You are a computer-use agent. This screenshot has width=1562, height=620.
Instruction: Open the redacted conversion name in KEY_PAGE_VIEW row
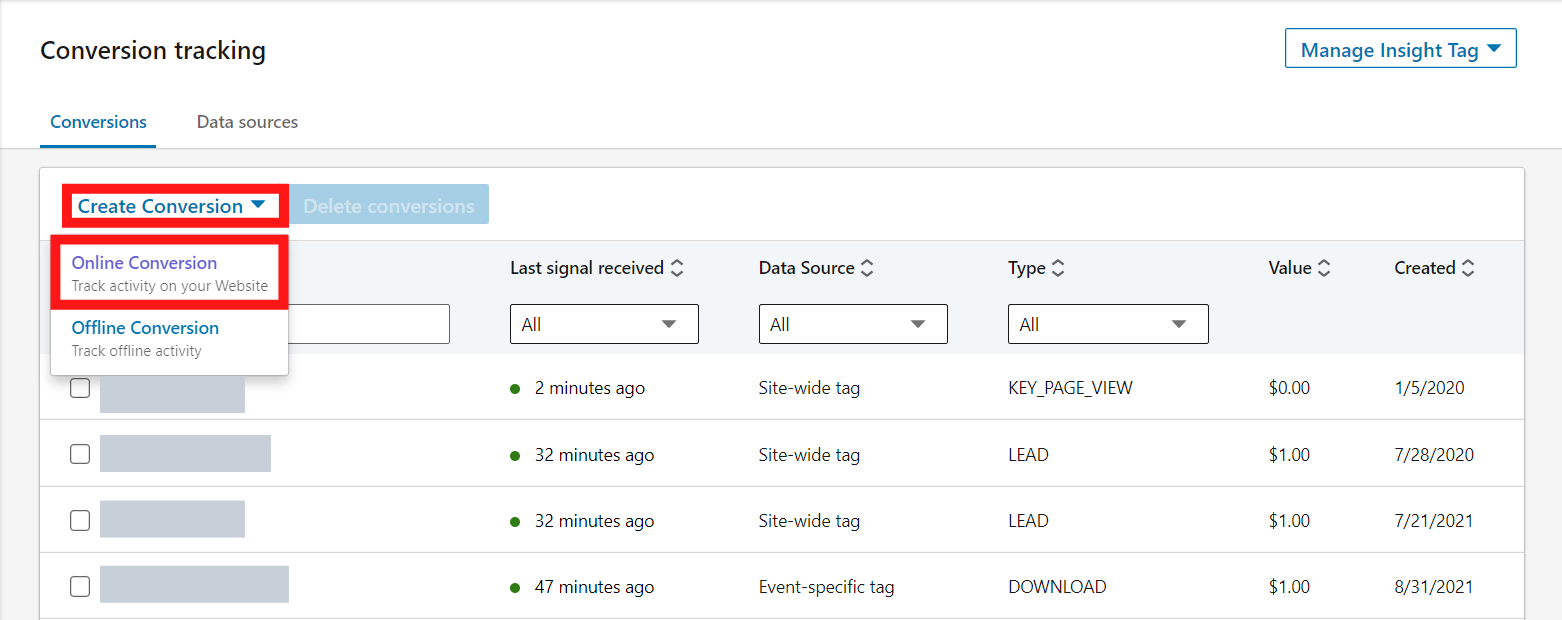[x=172, y=393]
